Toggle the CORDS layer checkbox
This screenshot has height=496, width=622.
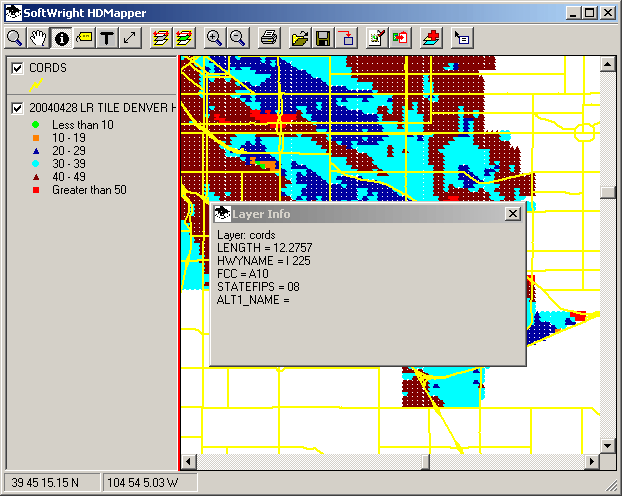pyautogui.click(x=17, y=68)
